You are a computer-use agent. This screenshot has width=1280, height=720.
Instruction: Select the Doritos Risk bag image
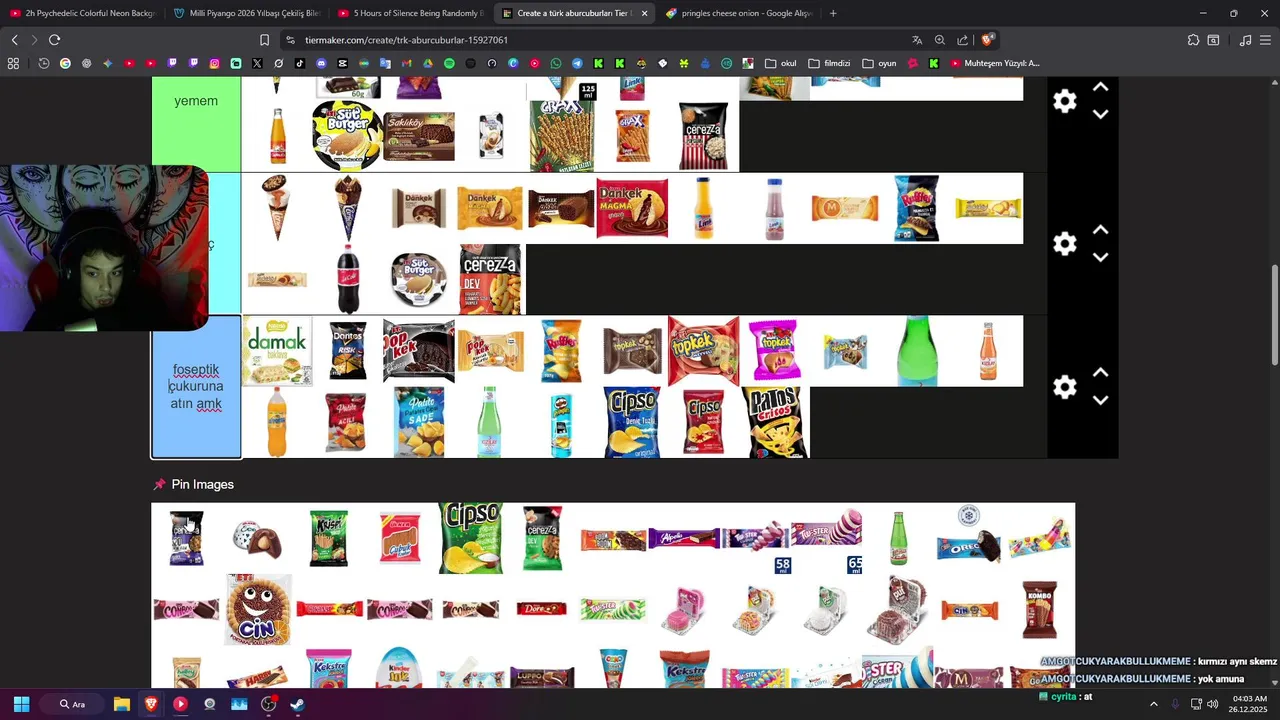[x=348, y=351]
